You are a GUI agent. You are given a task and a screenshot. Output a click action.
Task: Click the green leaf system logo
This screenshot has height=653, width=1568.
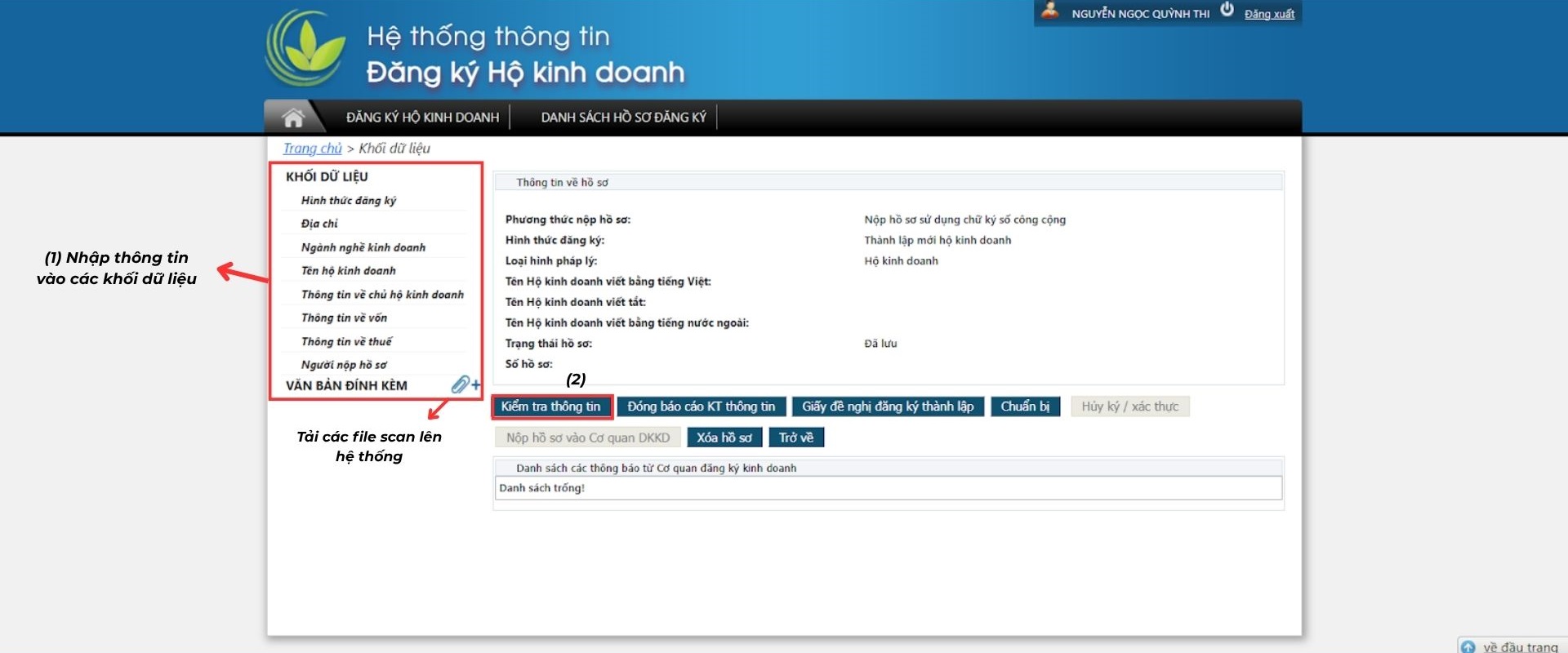tap(306, 49)
